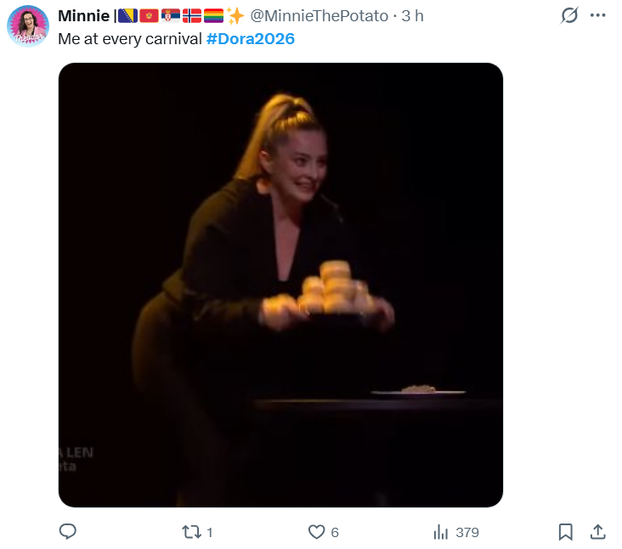Open view analytics bar chart icon
Screen dimensions: 622x549
pos(441,532)
